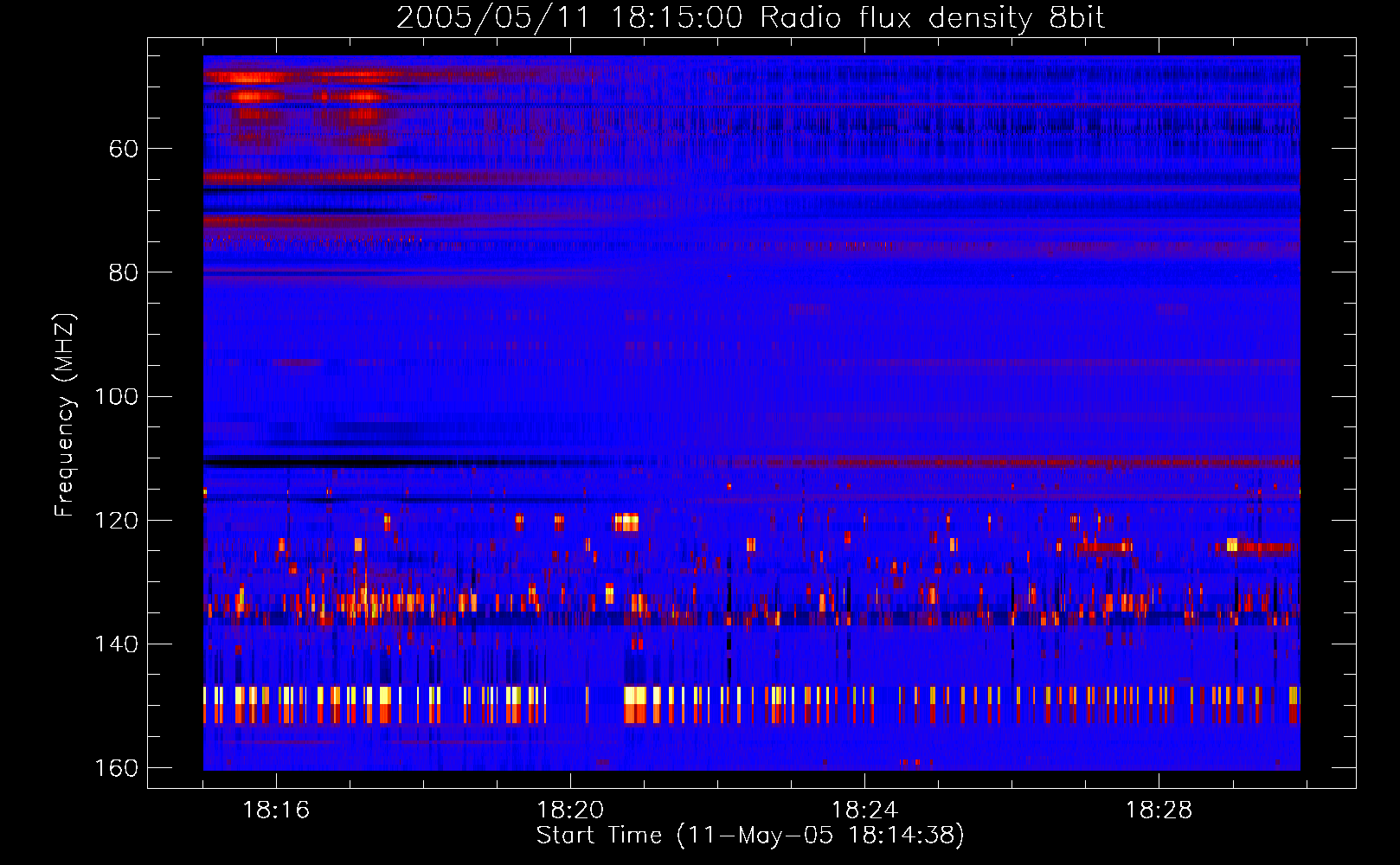
Task: Click the 60 frequency tick label
Action: click(124, 149)
